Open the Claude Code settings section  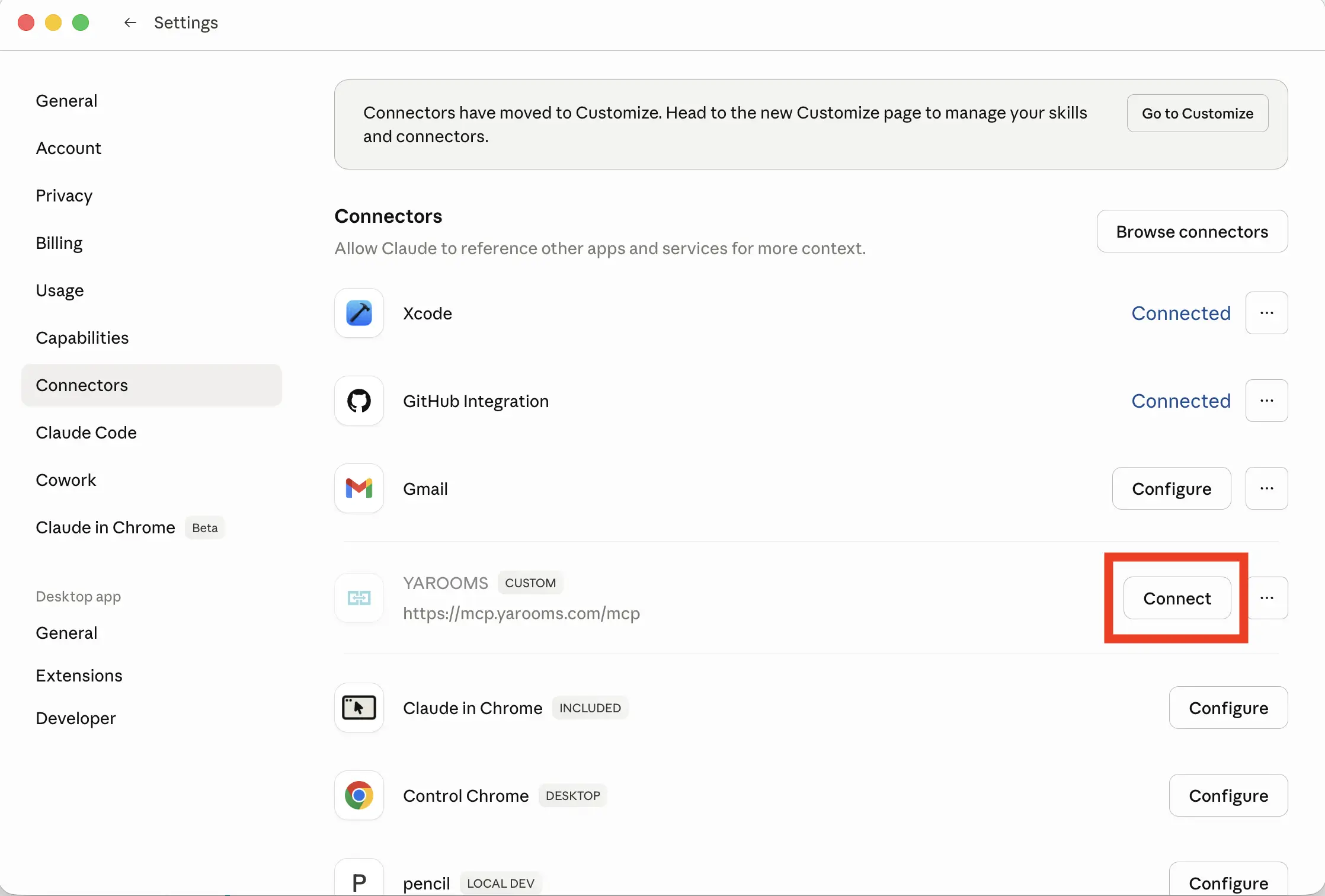86,433
